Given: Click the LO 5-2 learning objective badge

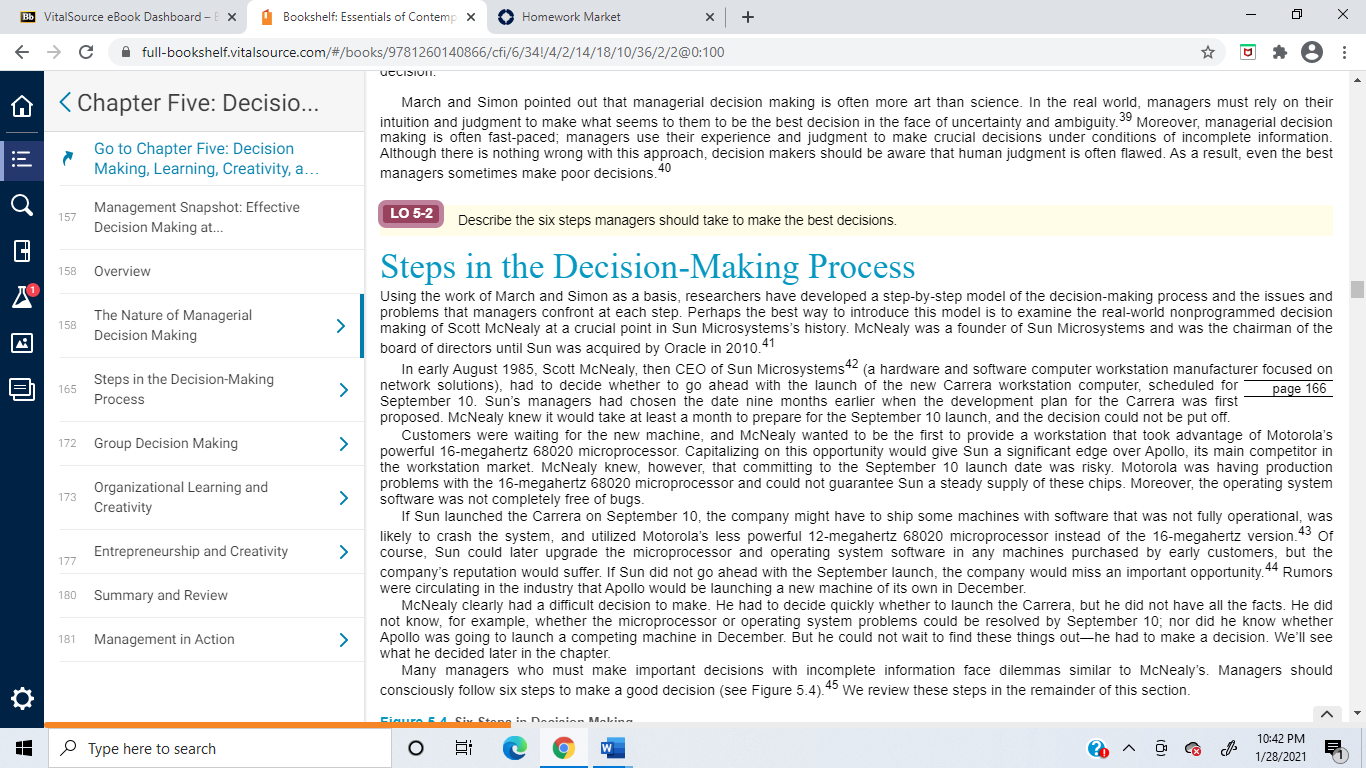Looking at the screenshot, I should [411, 214].
